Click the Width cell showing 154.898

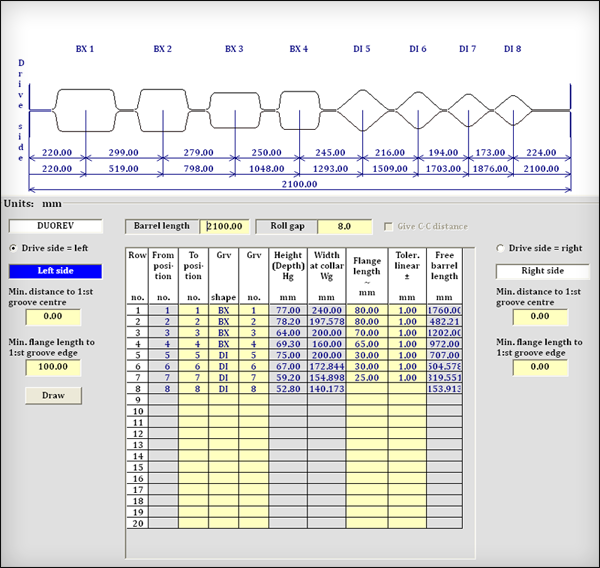[327, 378]
